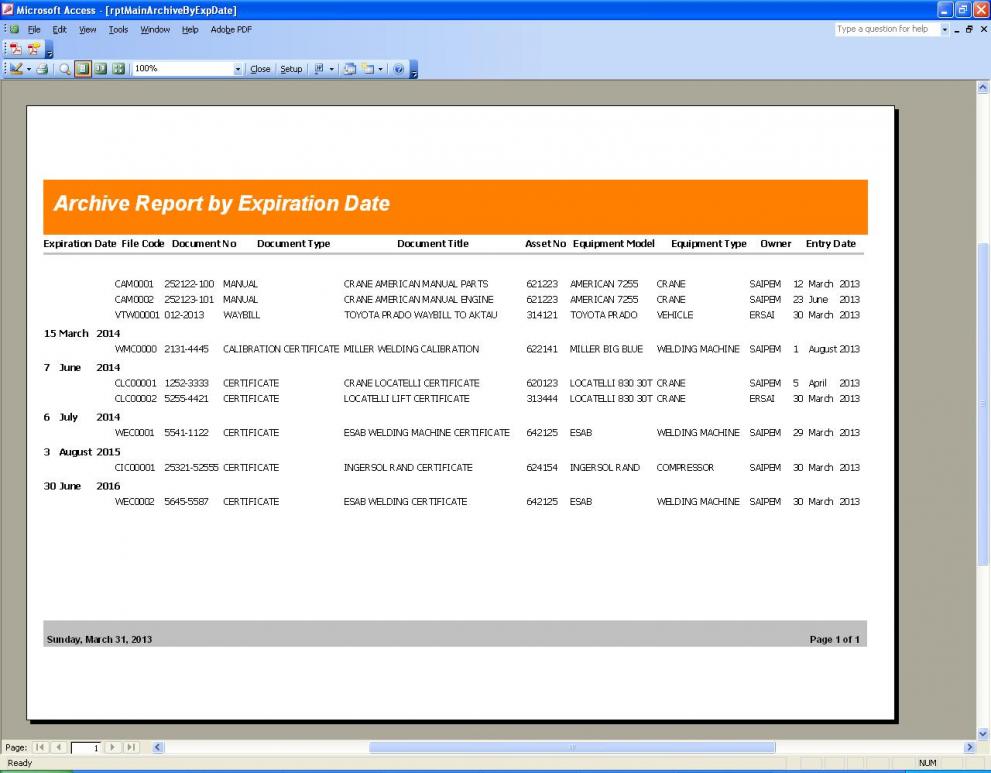Open the File menu
The height and width of the screenshot is (773, 991).
click(x=34, y=30)
